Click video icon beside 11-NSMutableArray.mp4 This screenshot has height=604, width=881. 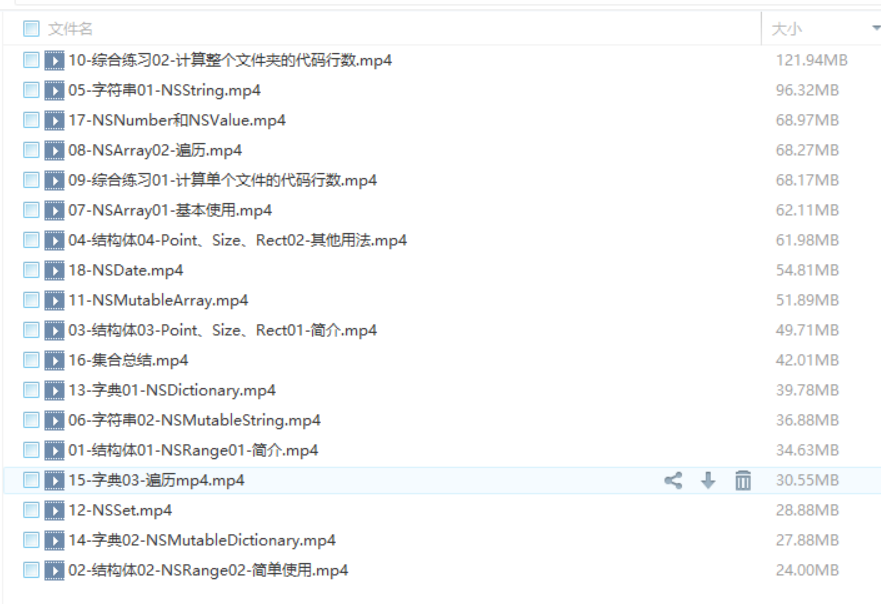(55, 301)
